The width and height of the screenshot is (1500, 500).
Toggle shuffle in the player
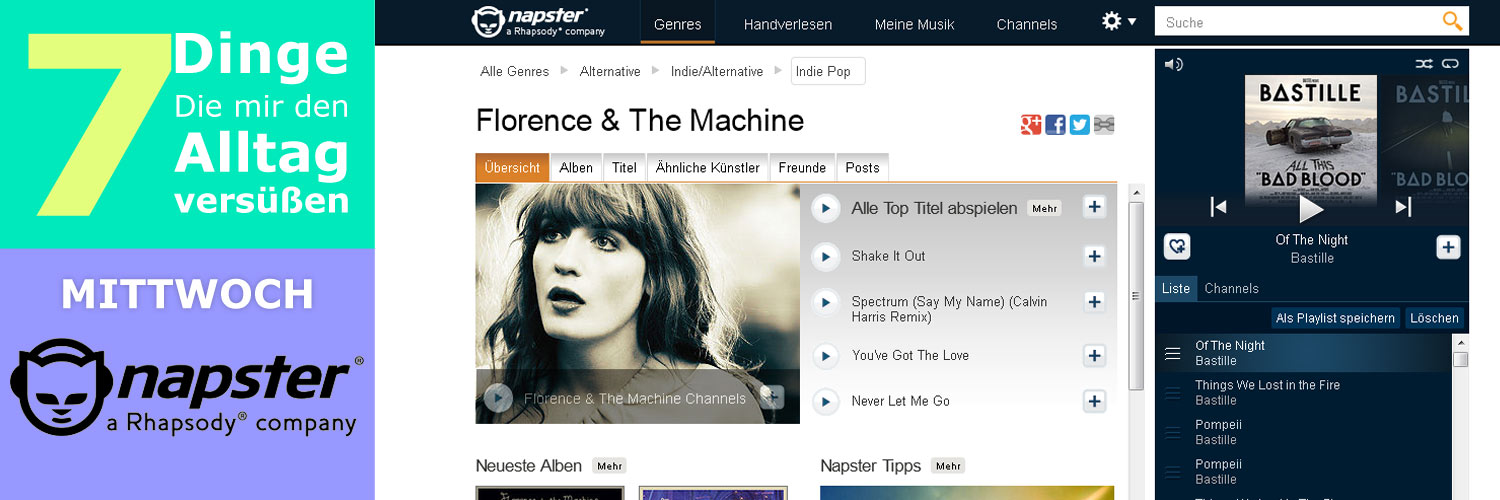tap(1424, 64)
